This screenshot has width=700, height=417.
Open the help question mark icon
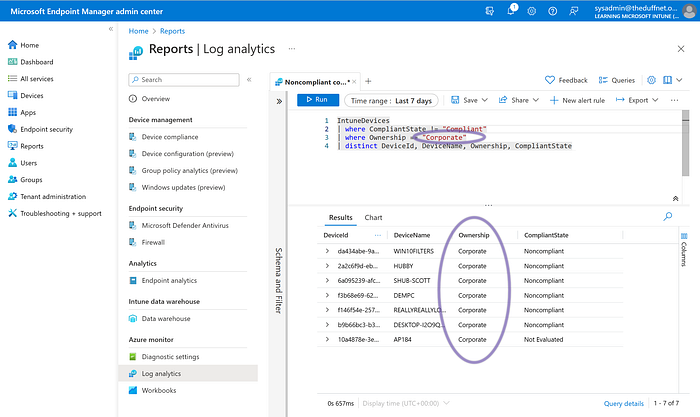(x=553, y=11)
